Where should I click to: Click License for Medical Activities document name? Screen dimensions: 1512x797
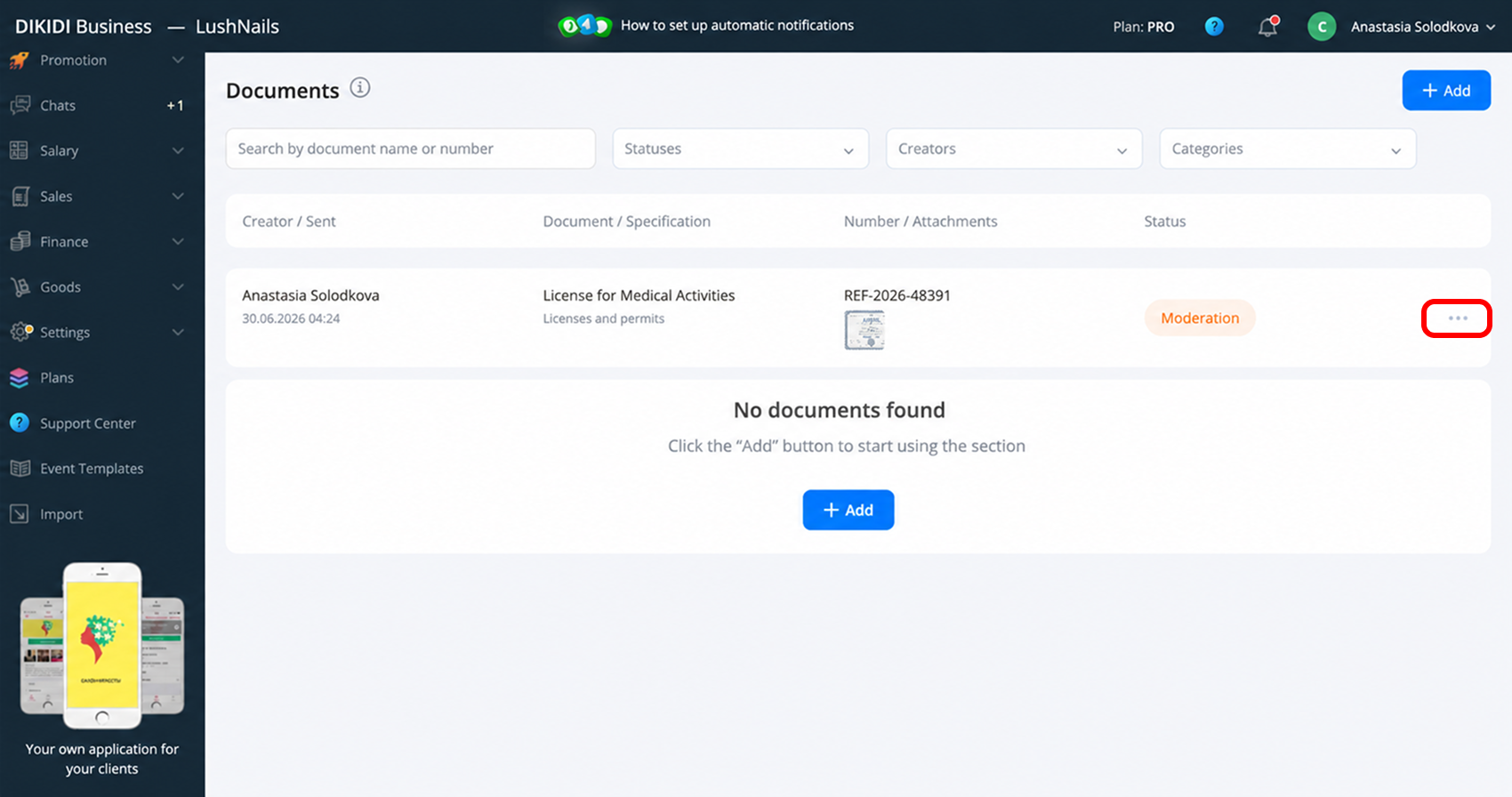click(x=639, y=295)
